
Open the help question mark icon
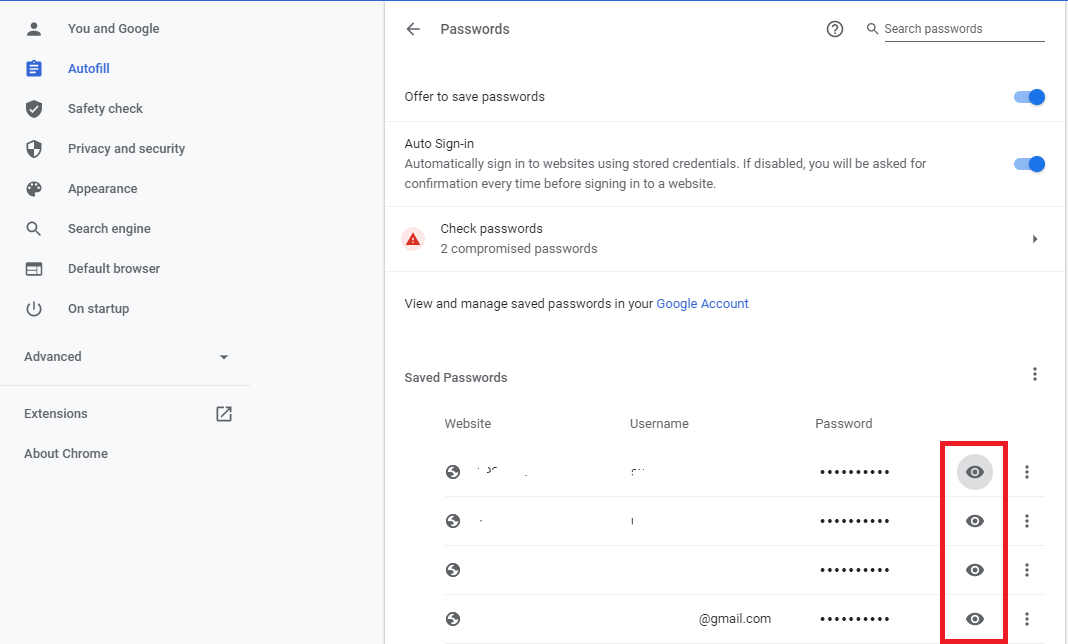[835, 29]
